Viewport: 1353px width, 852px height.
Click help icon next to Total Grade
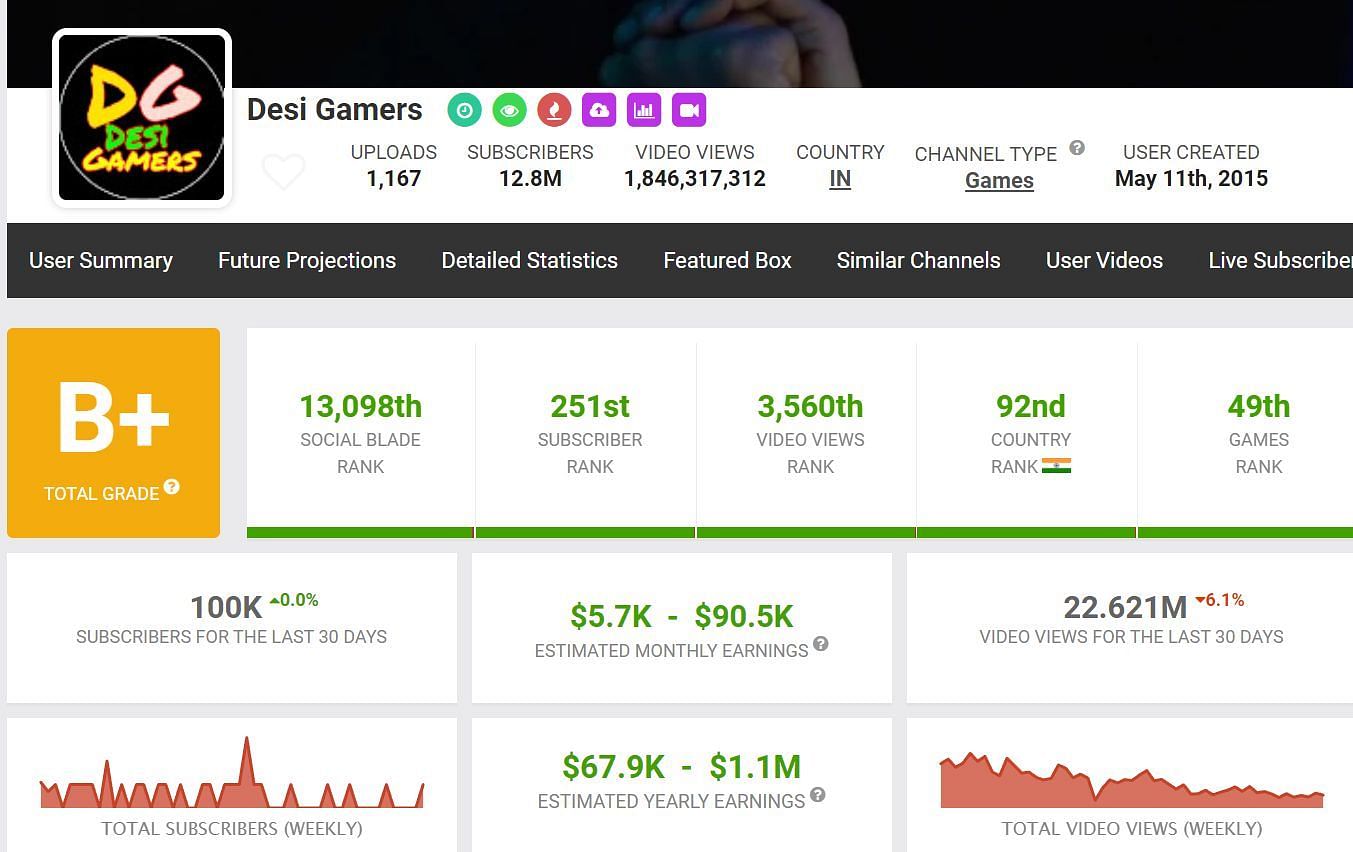tap(172, 487)
